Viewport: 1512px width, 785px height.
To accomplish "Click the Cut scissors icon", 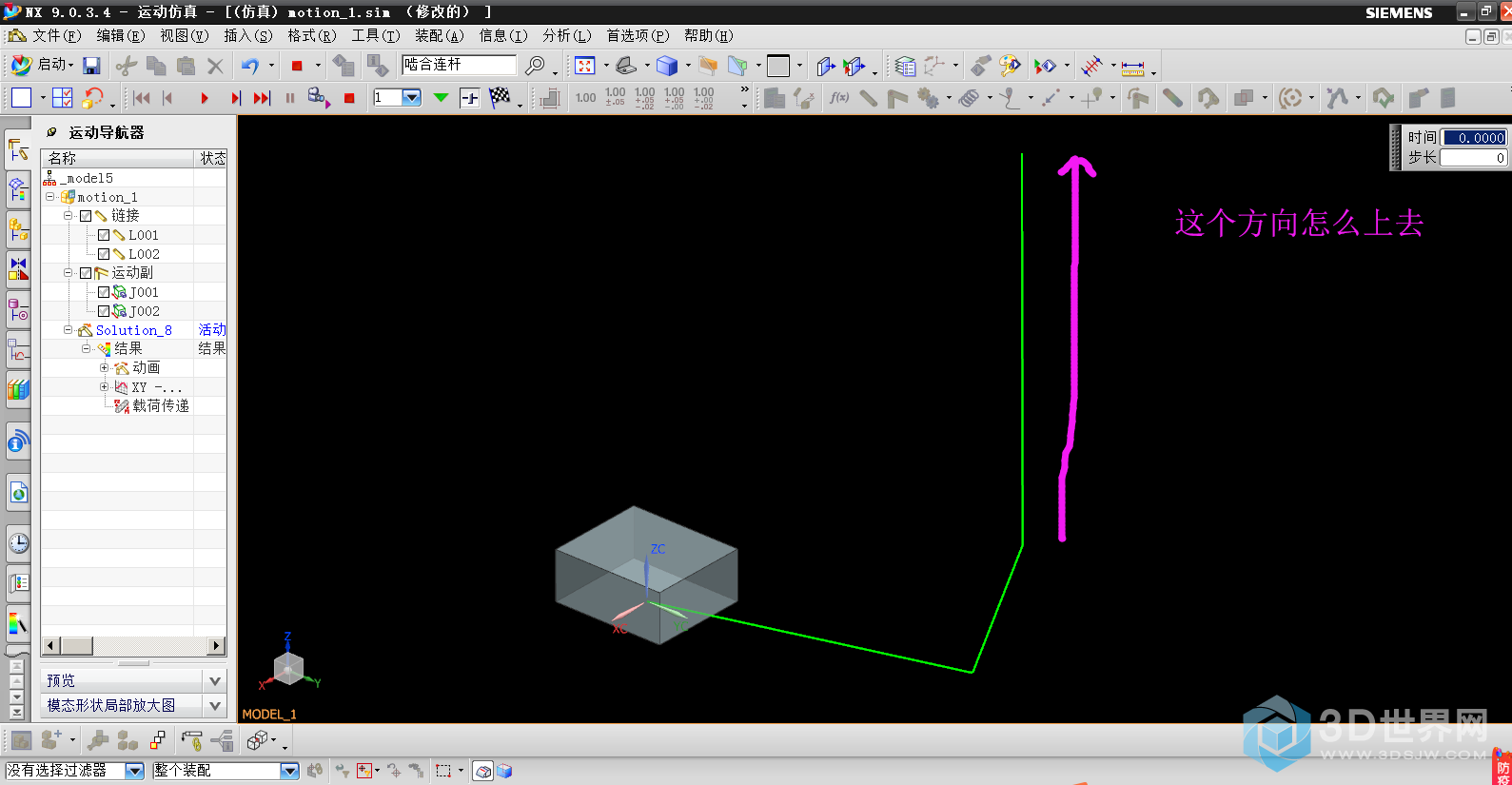I will tap(126, 66).
